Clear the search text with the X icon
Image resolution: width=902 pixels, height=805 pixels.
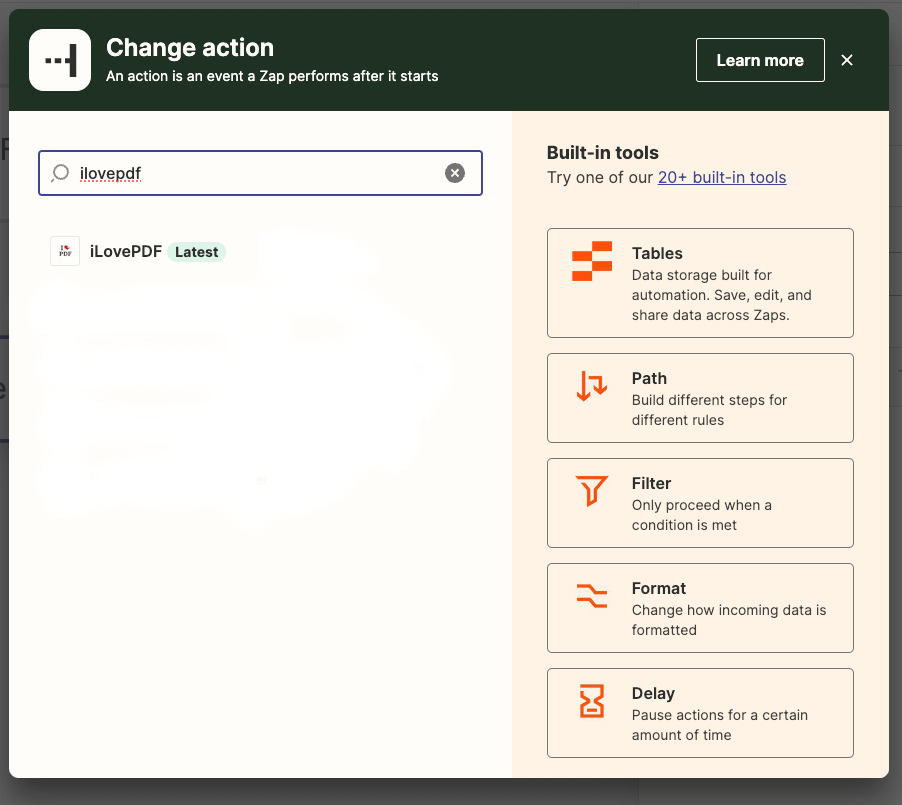coord(454,173)
